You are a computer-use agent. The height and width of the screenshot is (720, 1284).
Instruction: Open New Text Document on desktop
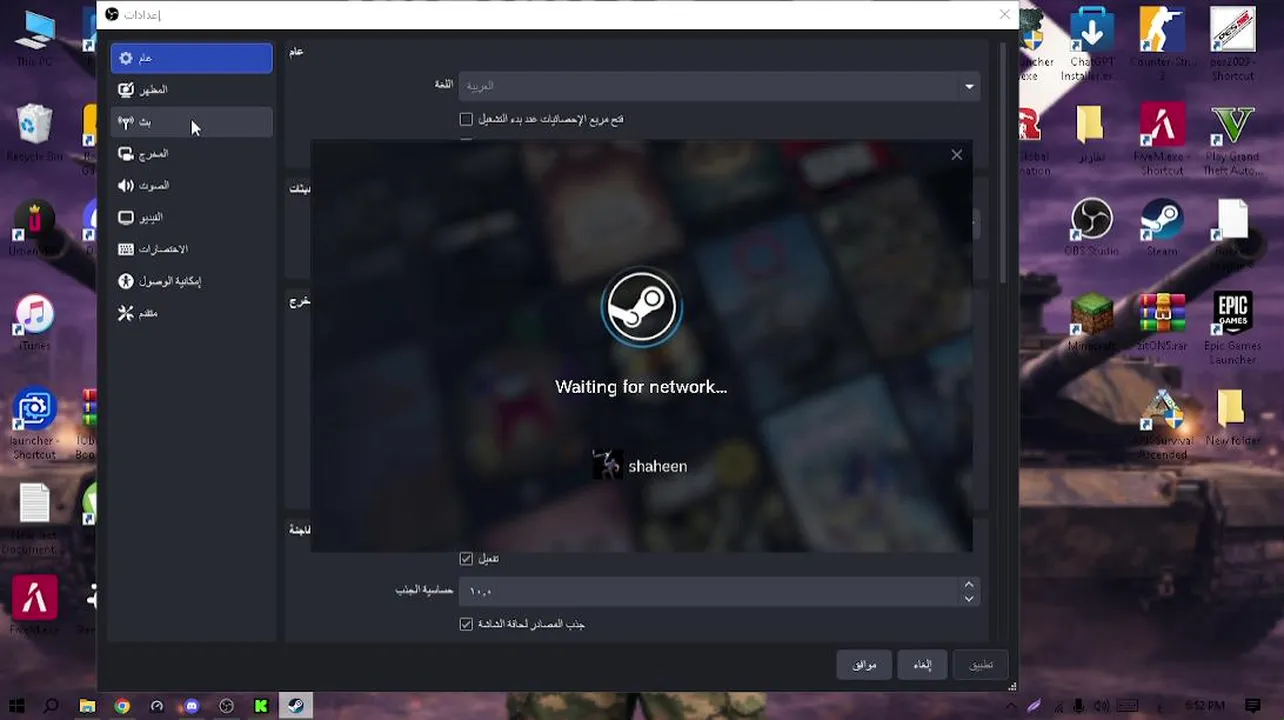35,519
